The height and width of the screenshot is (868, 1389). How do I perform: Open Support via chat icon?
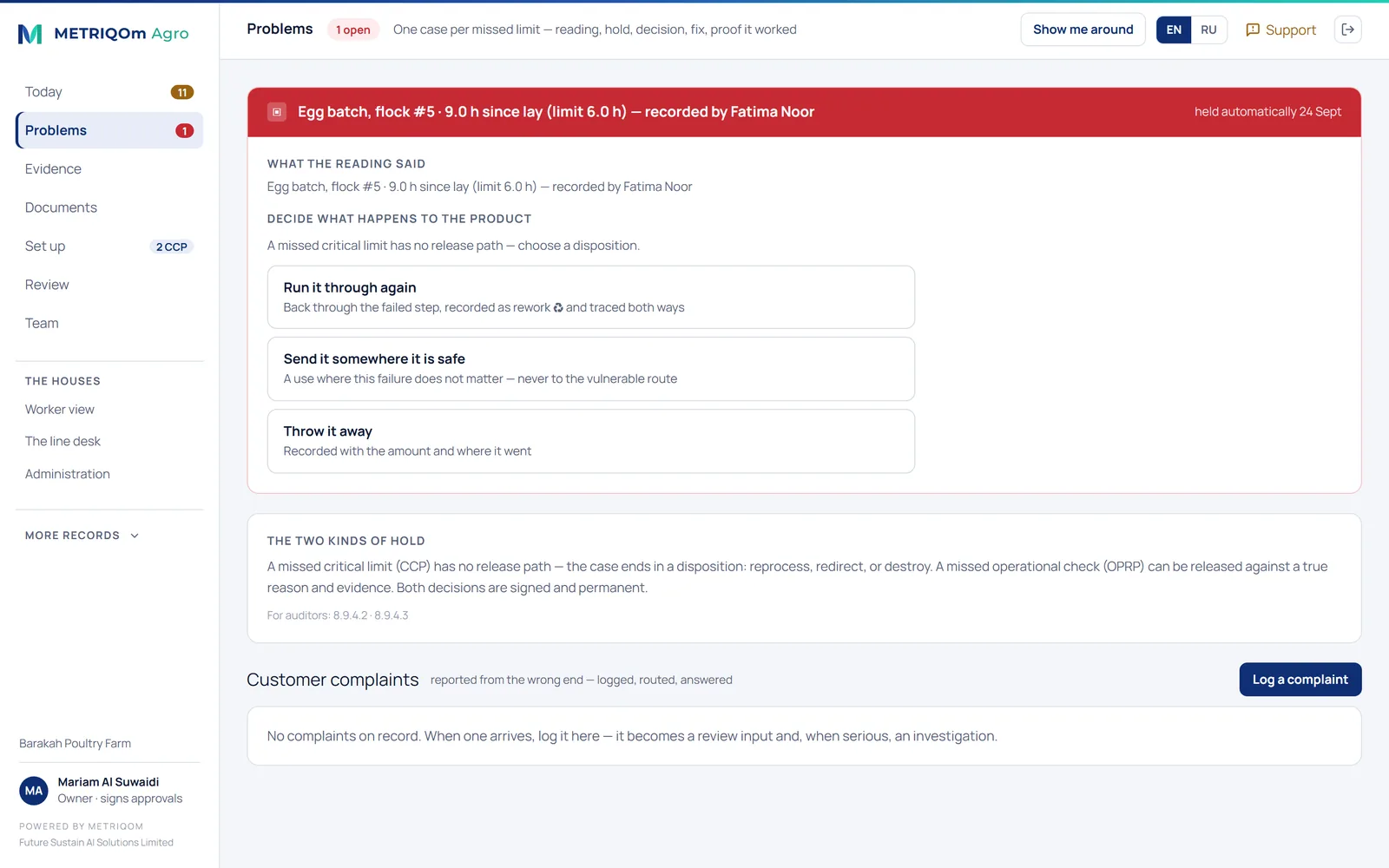coord(1280,30)
